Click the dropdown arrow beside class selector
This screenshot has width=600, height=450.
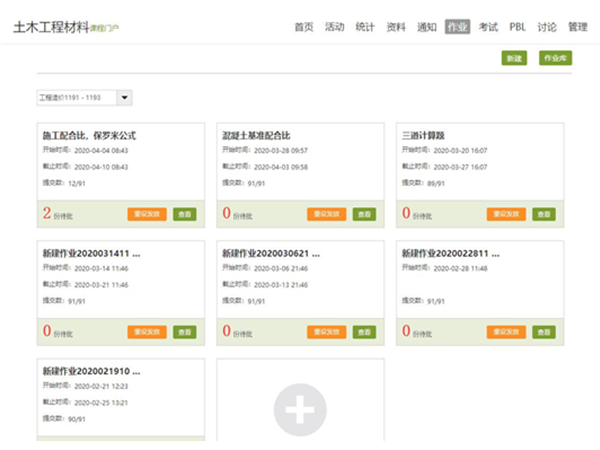(124, 98)
